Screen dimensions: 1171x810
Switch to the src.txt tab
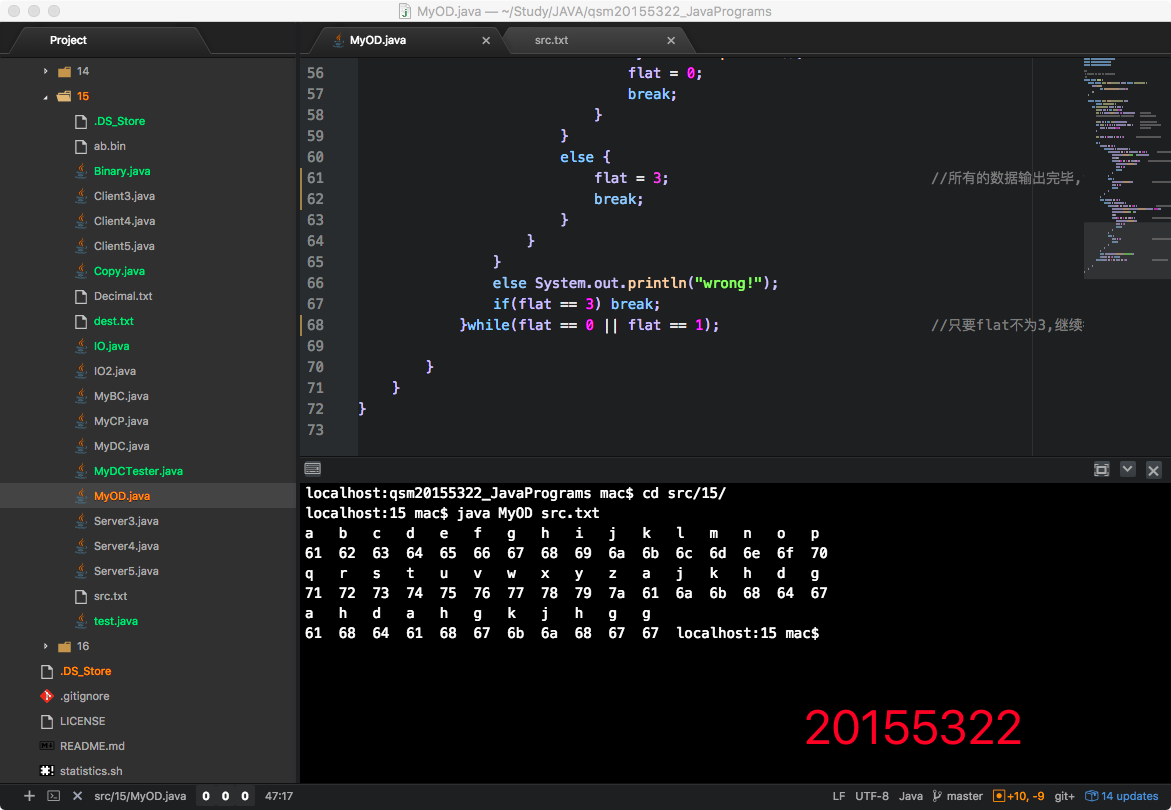click(551, 40)
